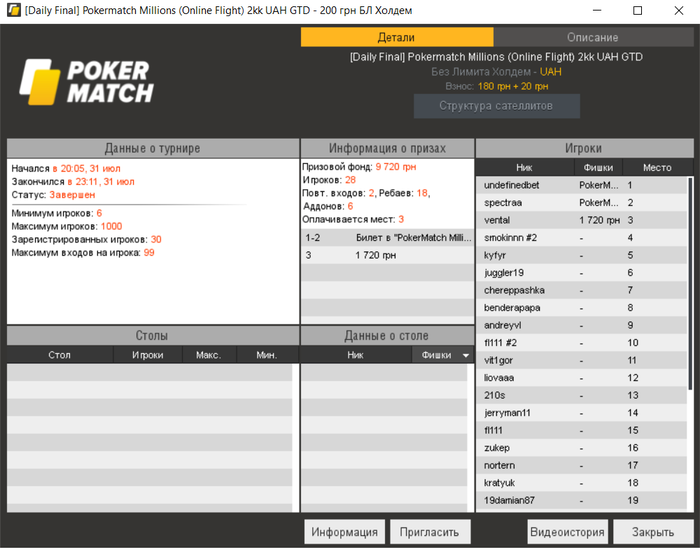Click prize row 1-2 Билет
This screenshot has height=552, width=700.
[x=388, y=238]
